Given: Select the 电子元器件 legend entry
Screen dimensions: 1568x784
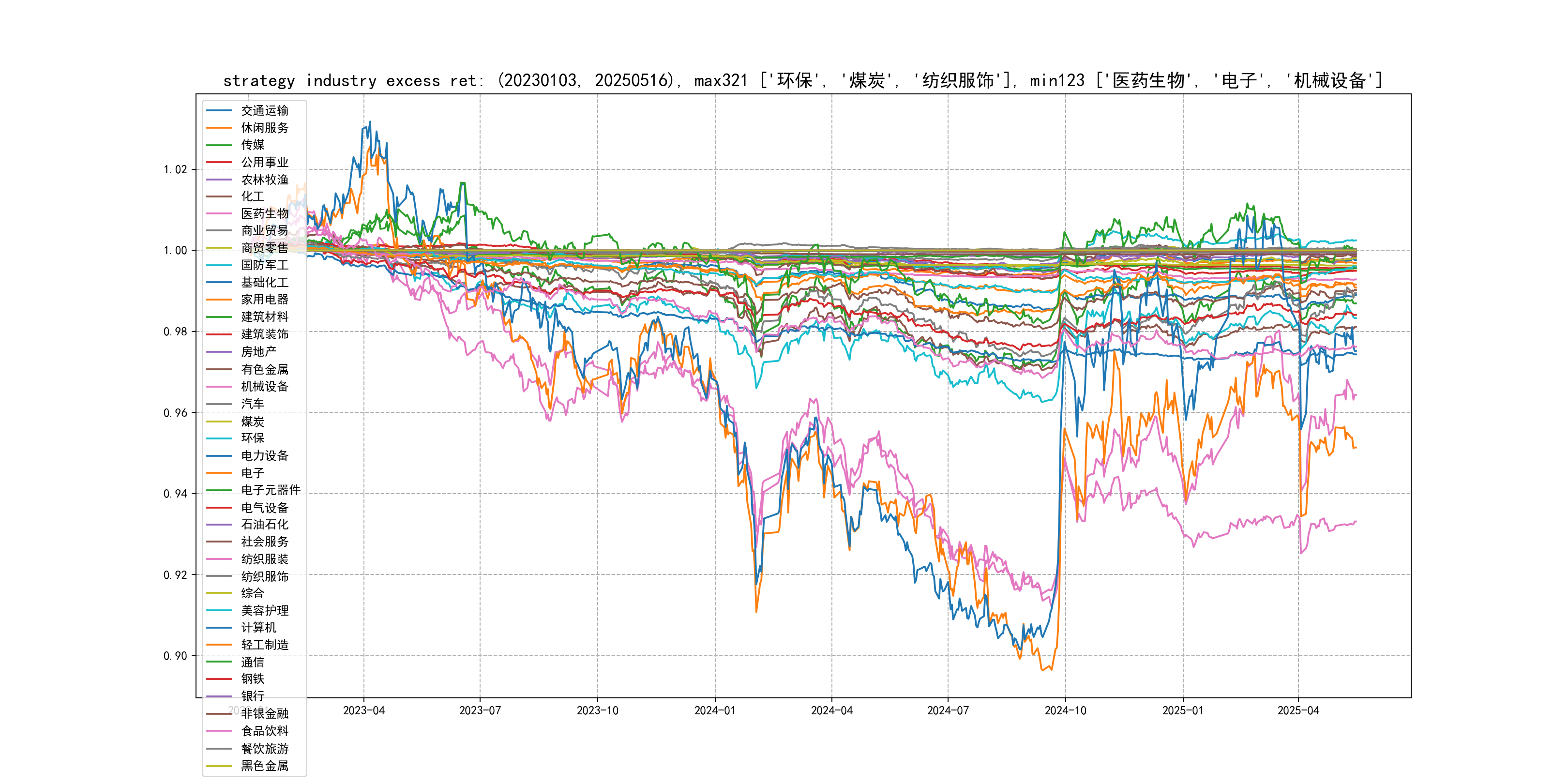Looking at the screenshot, I should 270,490.
